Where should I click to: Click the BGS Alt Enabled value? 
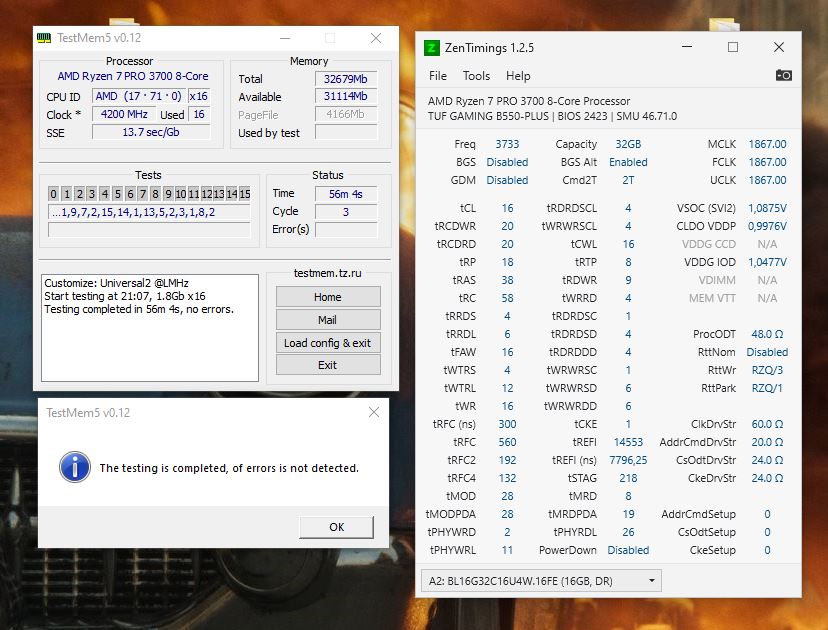click(628, 162)
